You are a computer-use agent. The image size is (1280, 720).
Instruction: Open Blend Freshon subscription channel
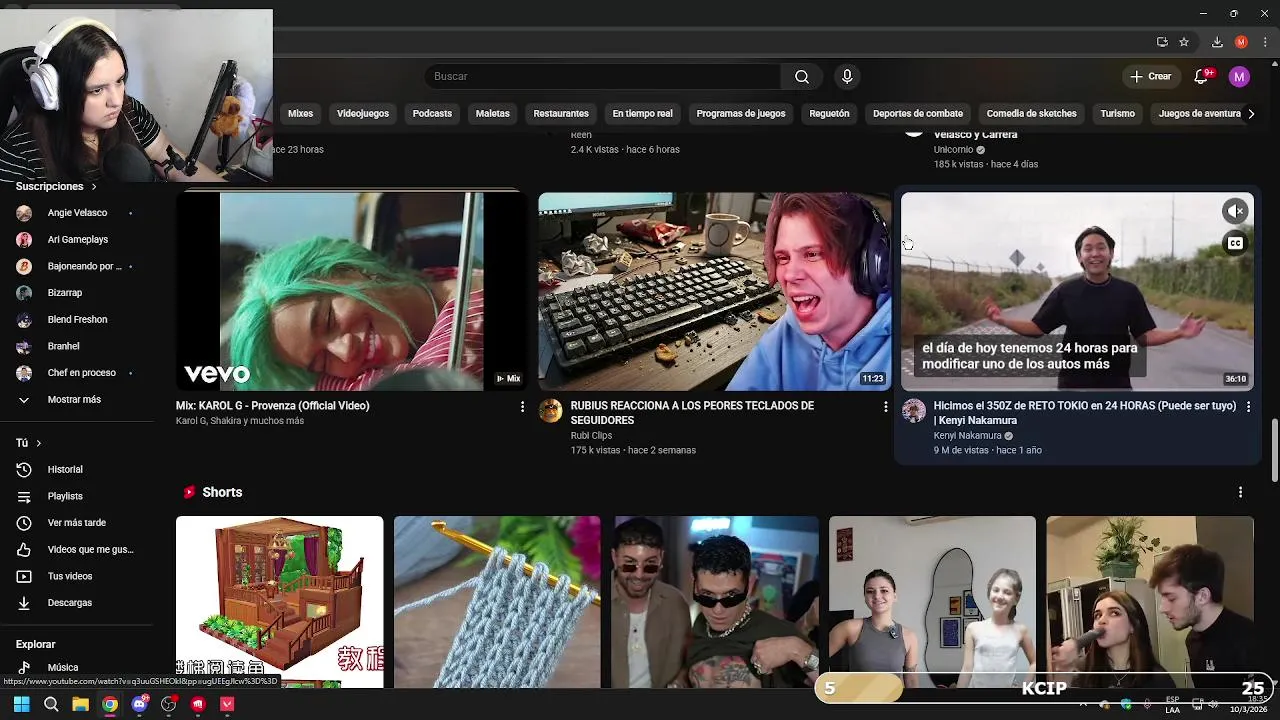click(76, 320)
